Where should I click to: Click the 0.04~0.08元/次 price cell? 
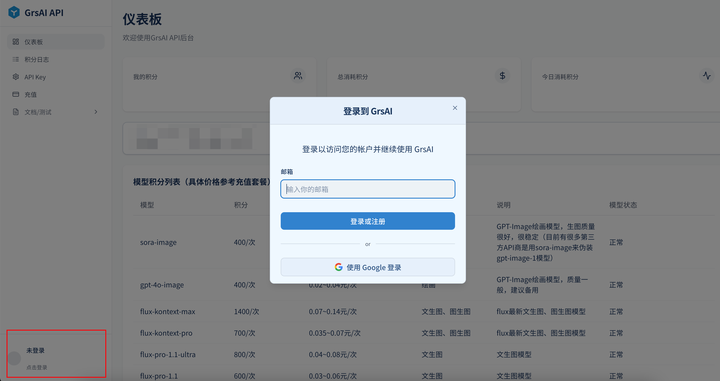332,354
